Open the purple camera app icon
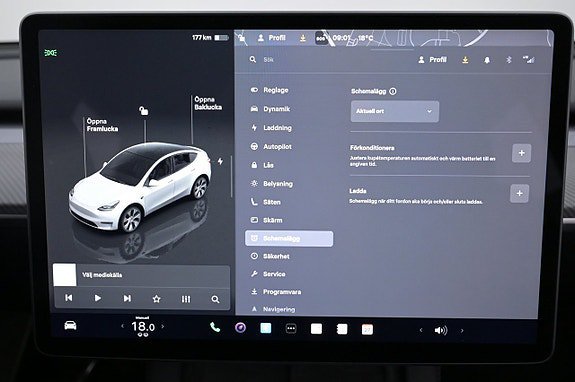The width and height of the screenshot is (575, 382). pos(241,327)
